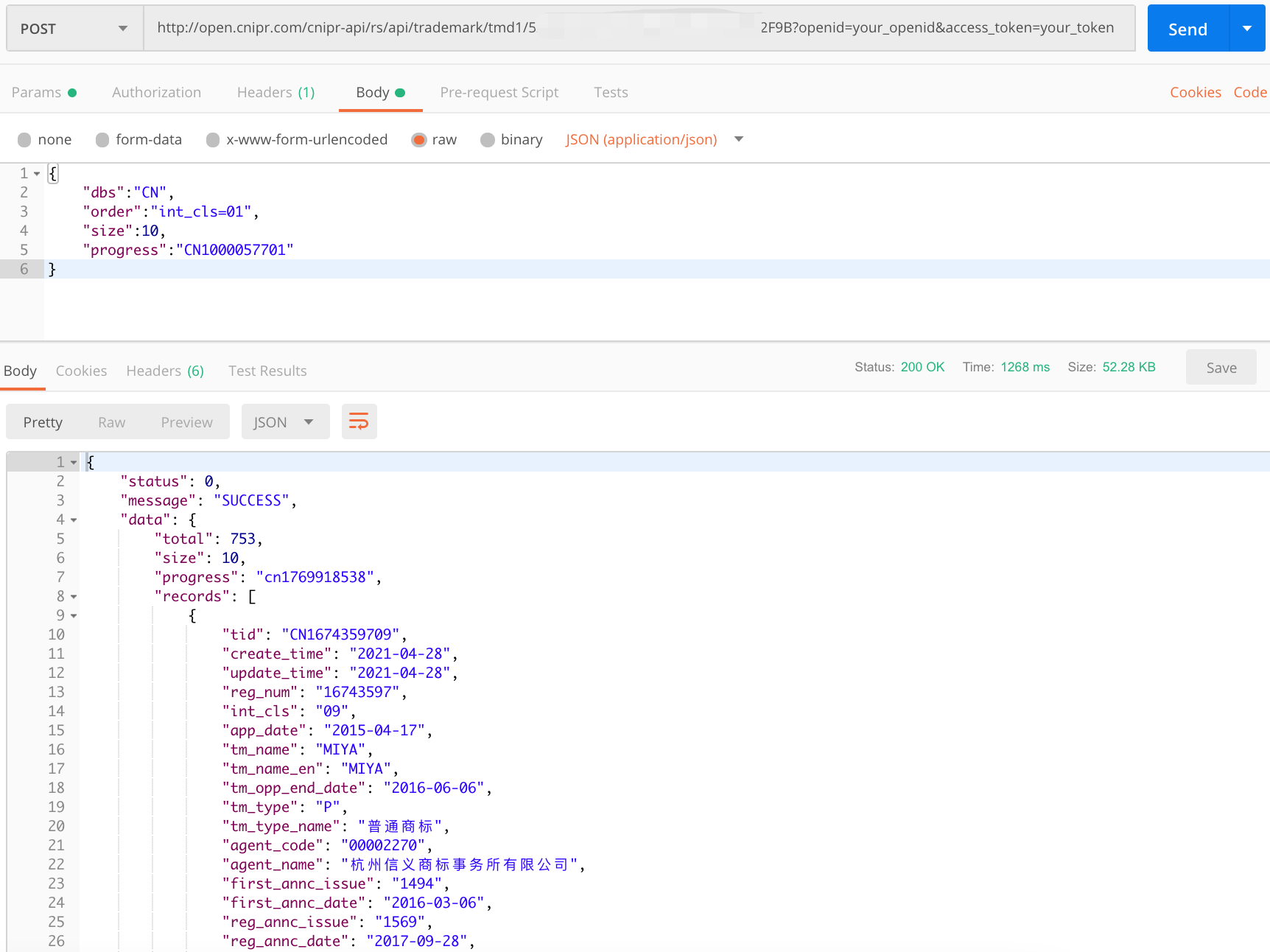
Task: Open the POST method dropdown
Action: tap(74, 29)
